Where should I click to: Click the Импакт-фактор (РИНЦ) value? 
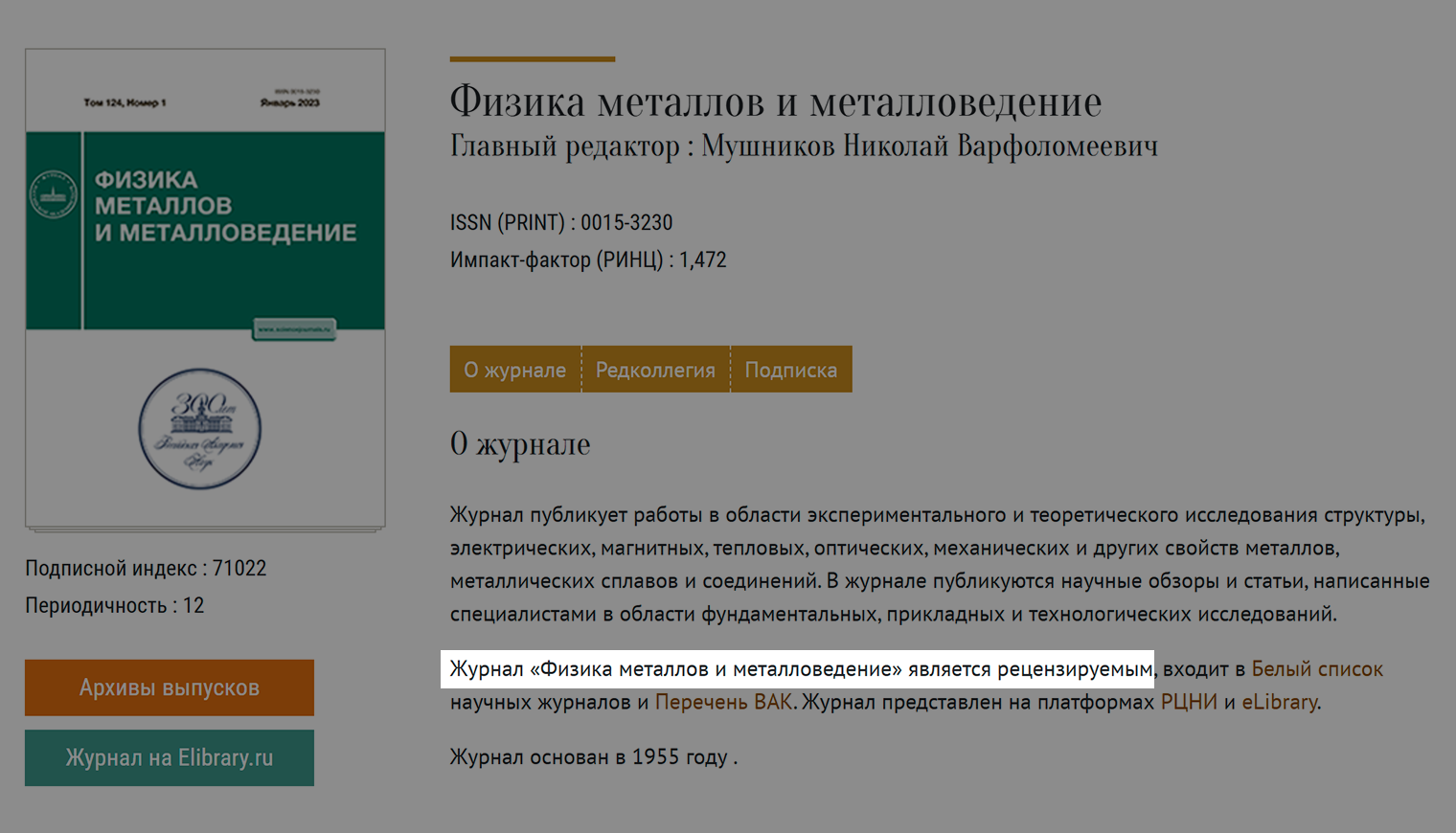[704, 259]
